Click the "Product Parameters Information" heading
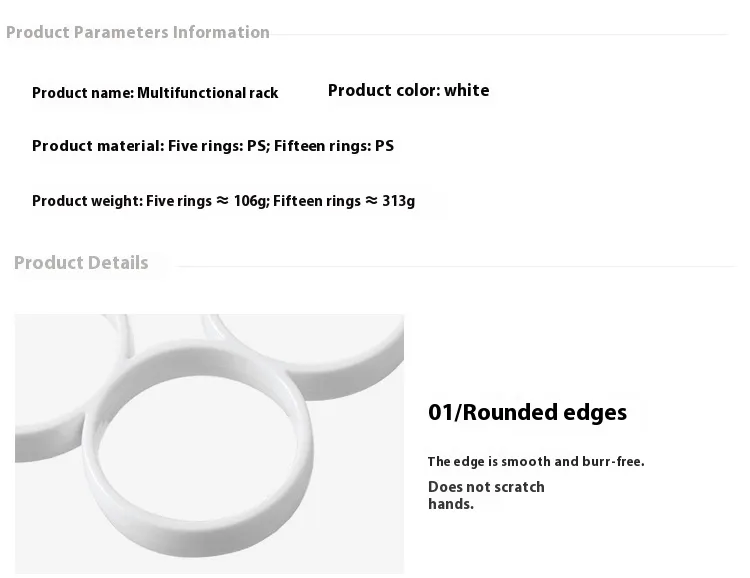Viewport: 750px width, 578px height. click(138, 32)
